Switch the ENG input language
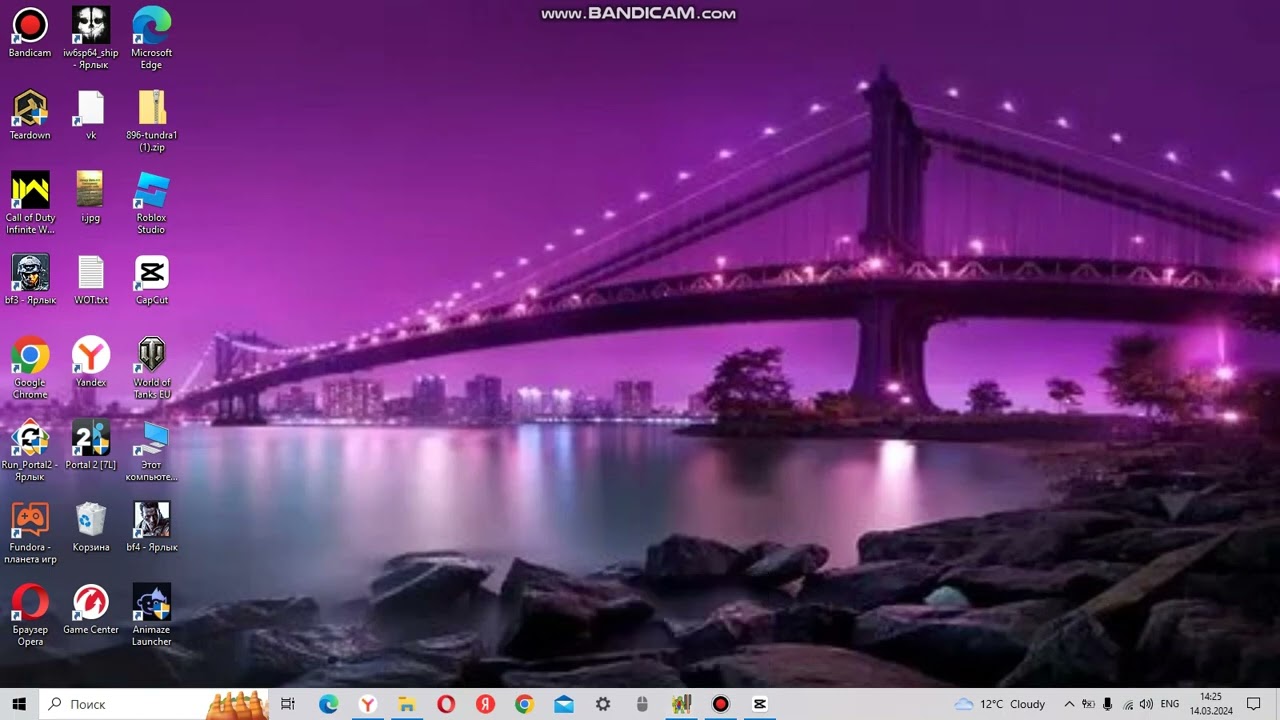1280x720 pixels. (x=1169, y=704)
